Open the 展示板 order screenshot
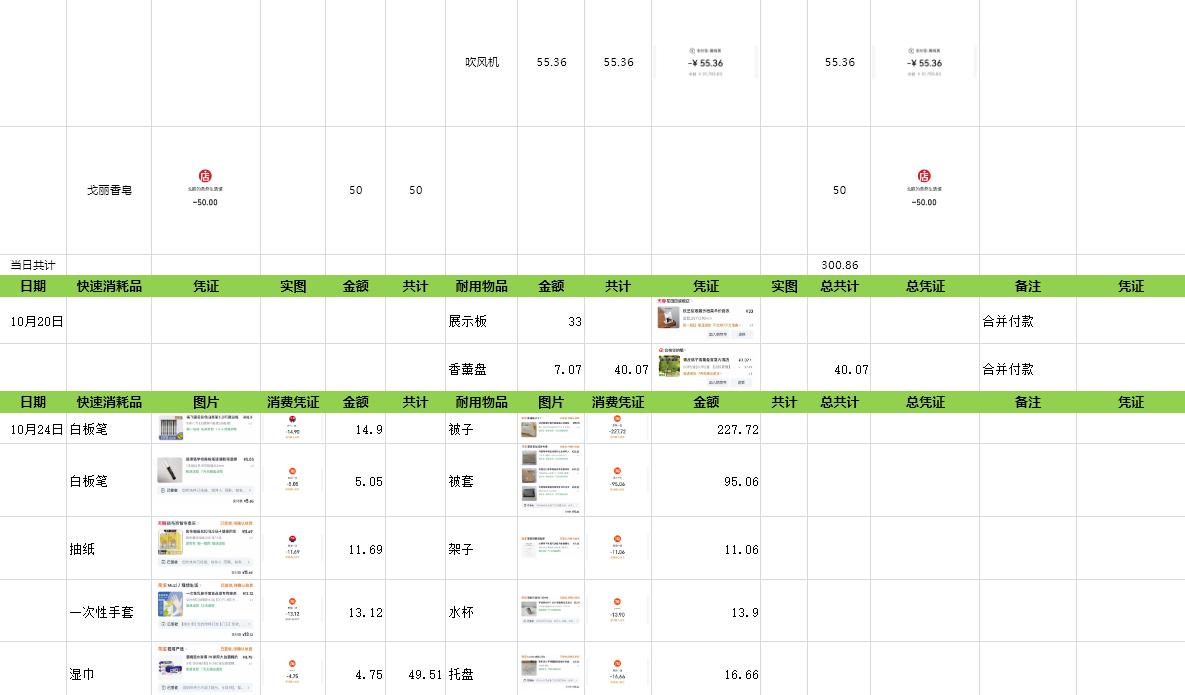Image resolution: width=1185 pixels, height=695 pixels. pos(706,321)
